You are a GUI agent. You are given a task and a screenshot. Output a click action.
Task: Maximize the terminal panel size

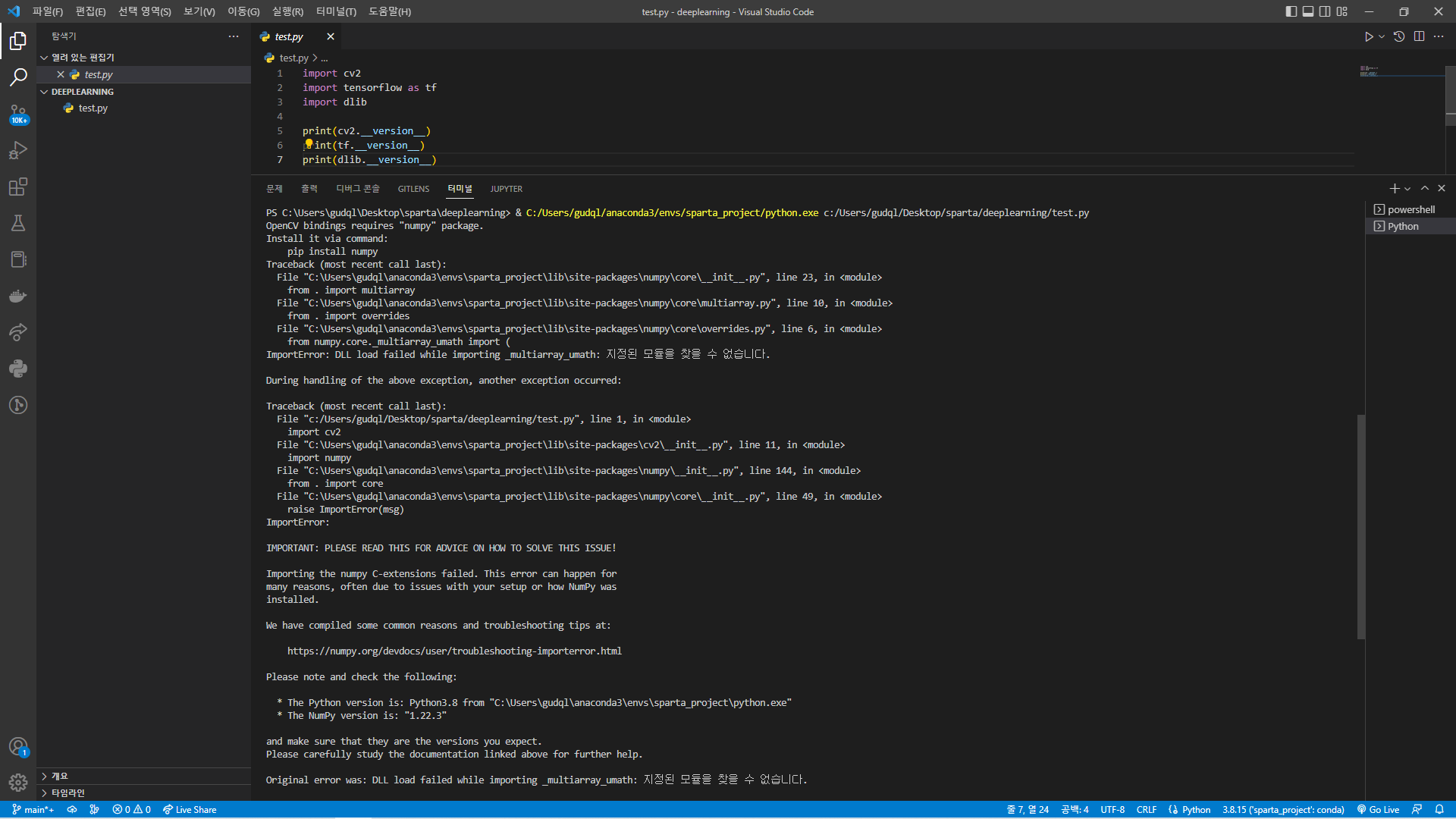click(x=1425, y=188)
